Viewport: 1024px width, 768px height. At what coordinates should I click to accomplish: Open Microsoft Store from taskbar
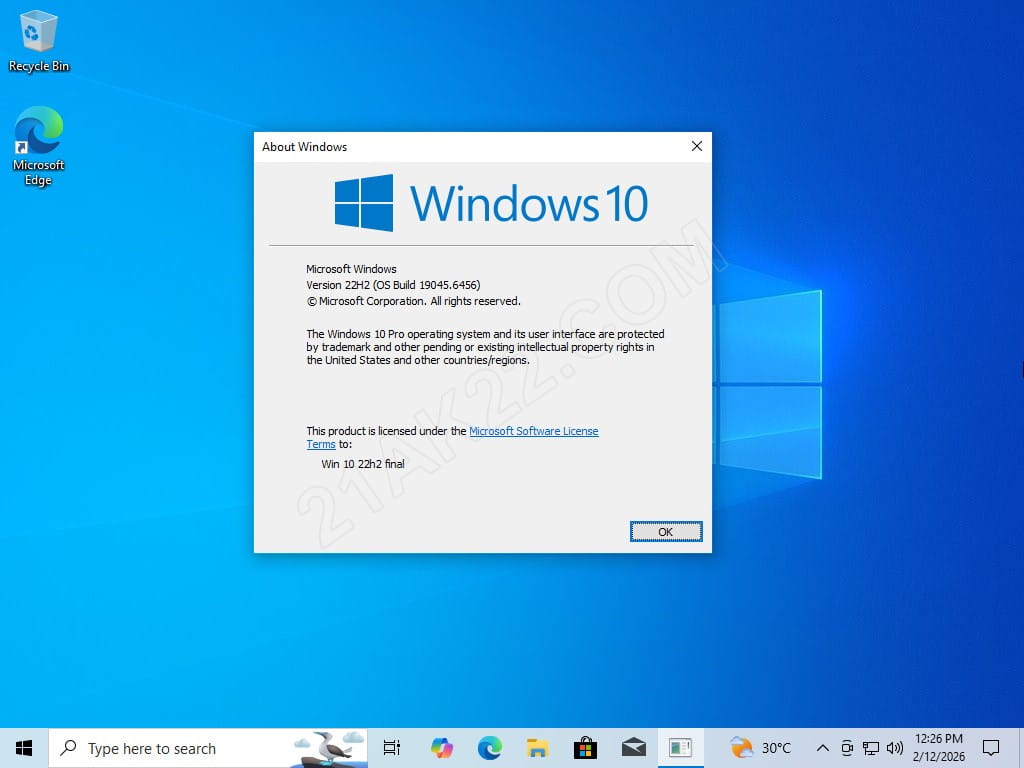(585, 748)
